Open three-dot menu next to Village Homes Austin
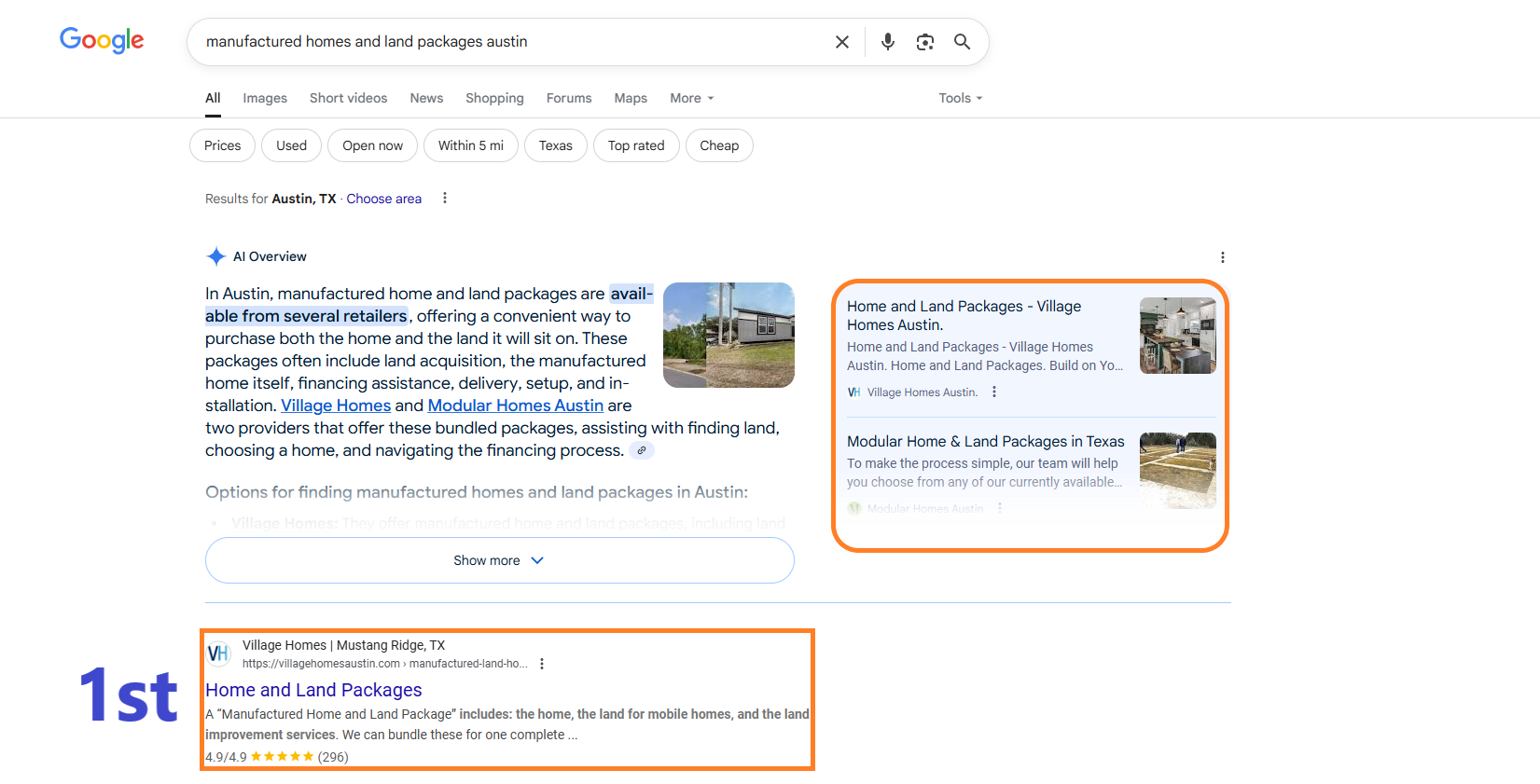Viewport: 1540px width, 784px height. tap(994, 392)
